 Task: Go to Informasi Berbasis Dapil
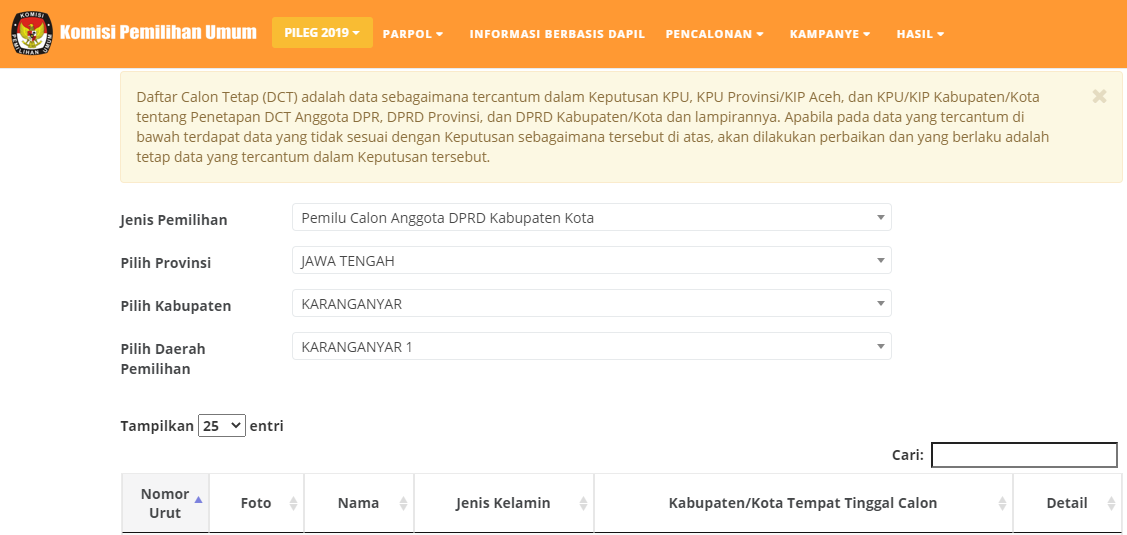click(x=557, y=34)
